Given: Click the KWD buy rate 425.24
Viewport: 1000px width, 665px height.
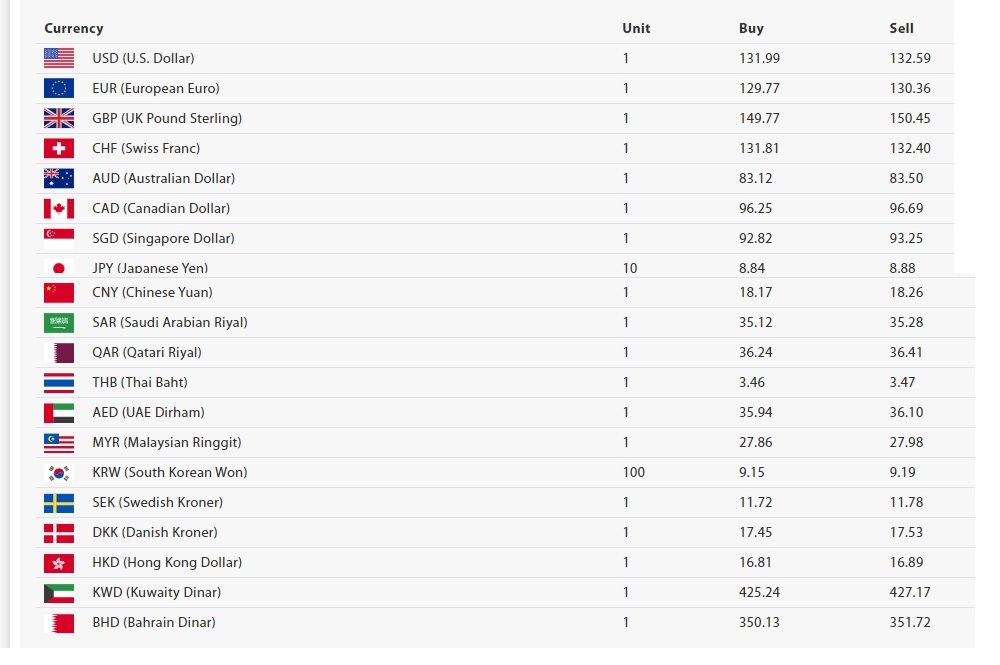Looking at the screenshot, I should point(759,592).
